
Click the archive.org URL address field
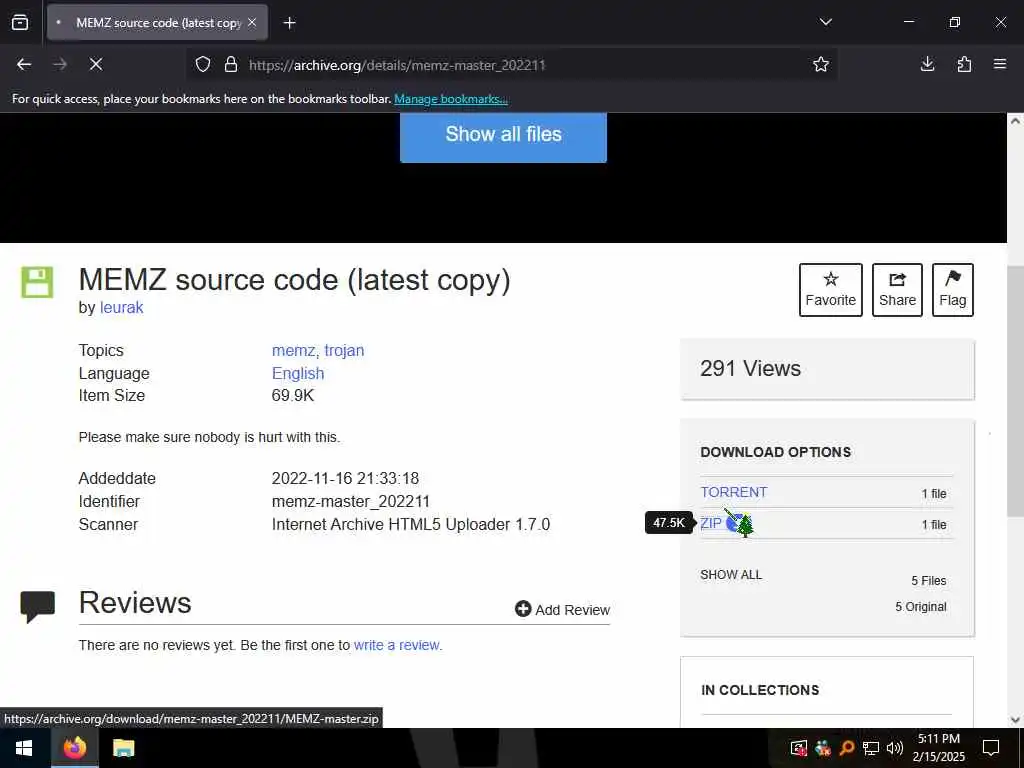[396, 65]
